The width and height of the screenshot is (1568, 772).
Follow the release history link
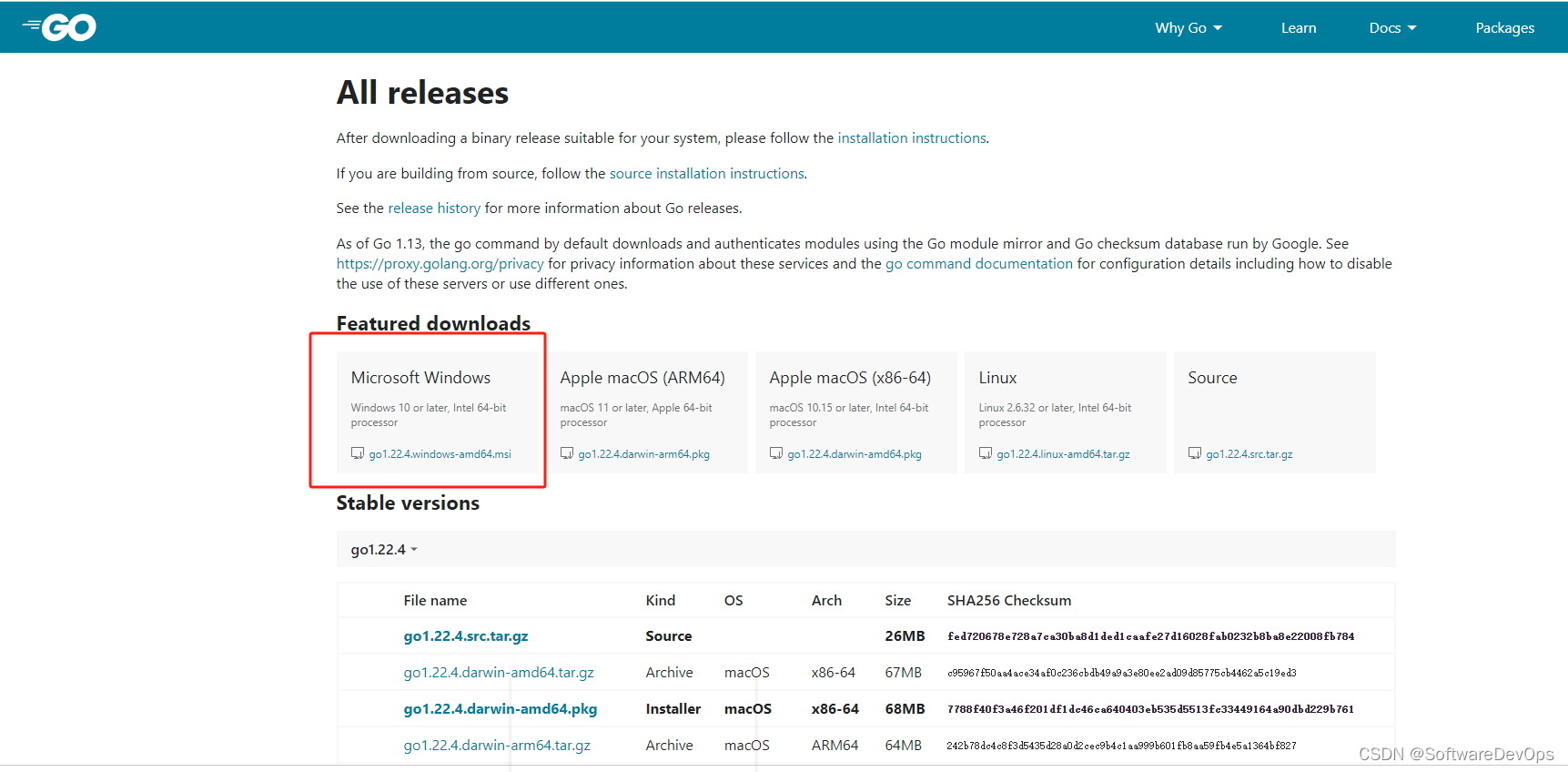click(434, 208)
